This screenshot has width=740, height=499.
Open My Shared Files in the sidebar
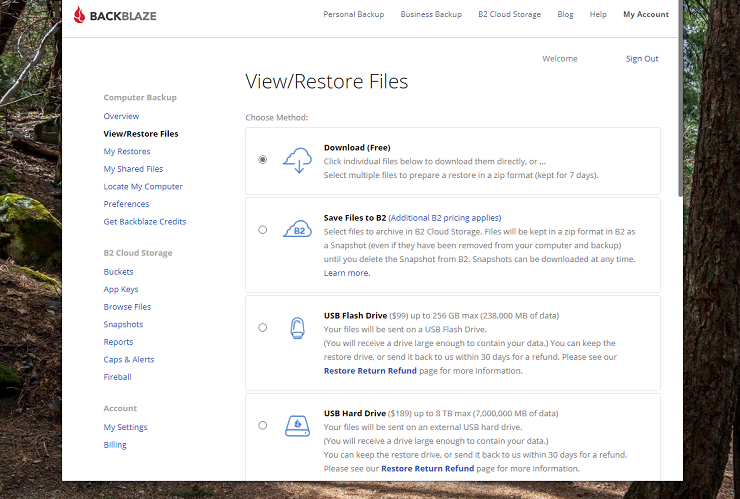(x=133, y=169)
